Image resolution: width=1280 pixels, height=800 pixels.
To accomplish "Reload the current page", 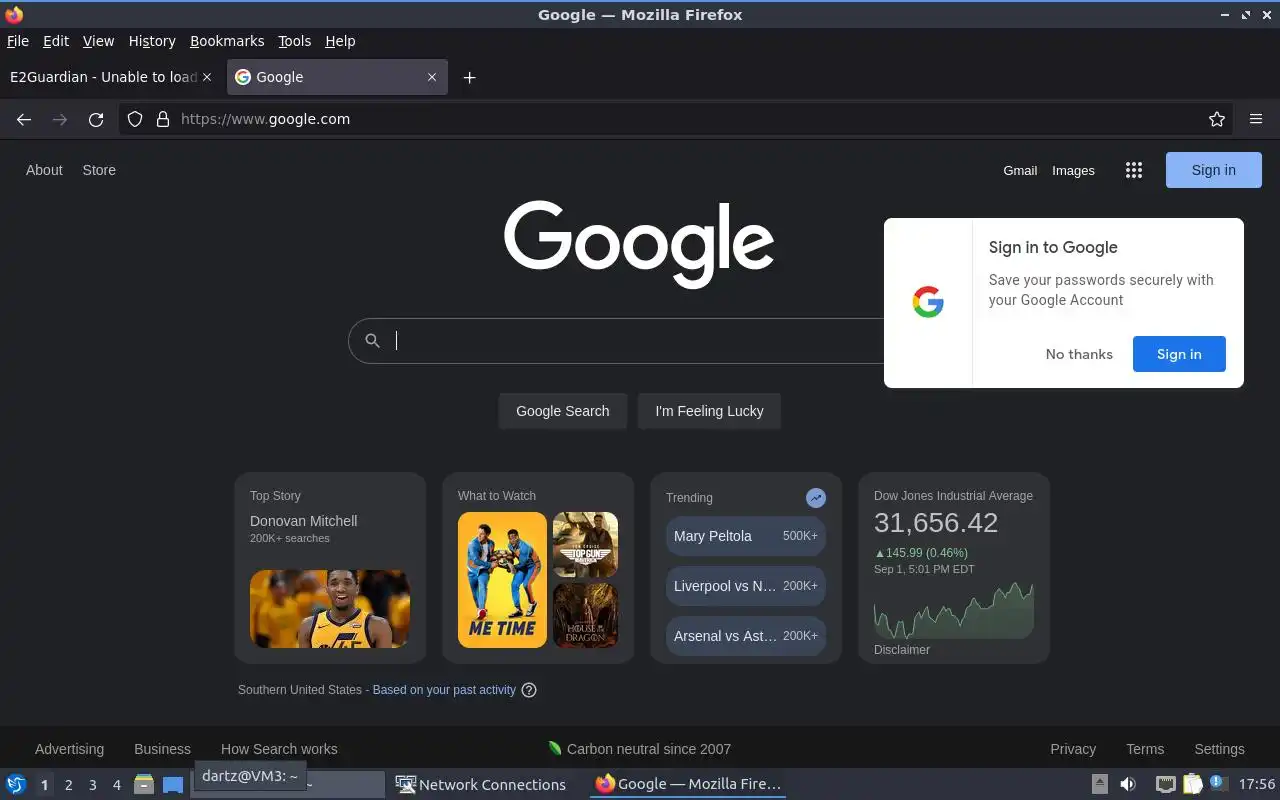I will (x=96, y=119).
